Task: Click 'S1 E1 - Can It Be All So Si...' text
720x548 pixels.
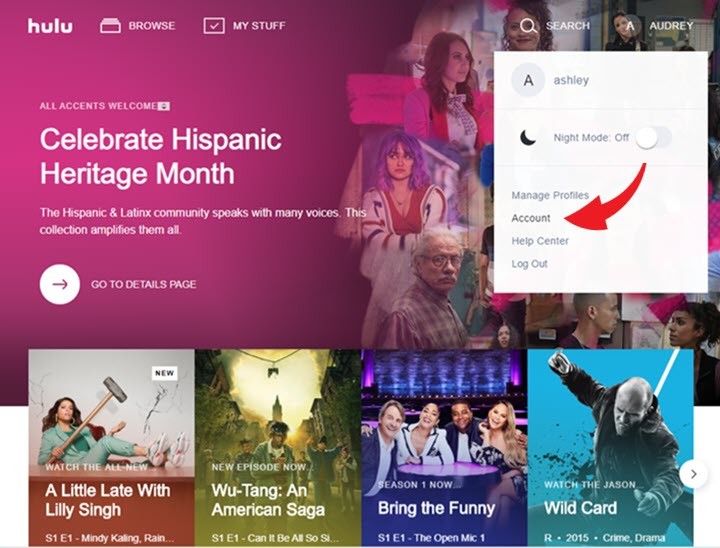Action: point(275,538)
